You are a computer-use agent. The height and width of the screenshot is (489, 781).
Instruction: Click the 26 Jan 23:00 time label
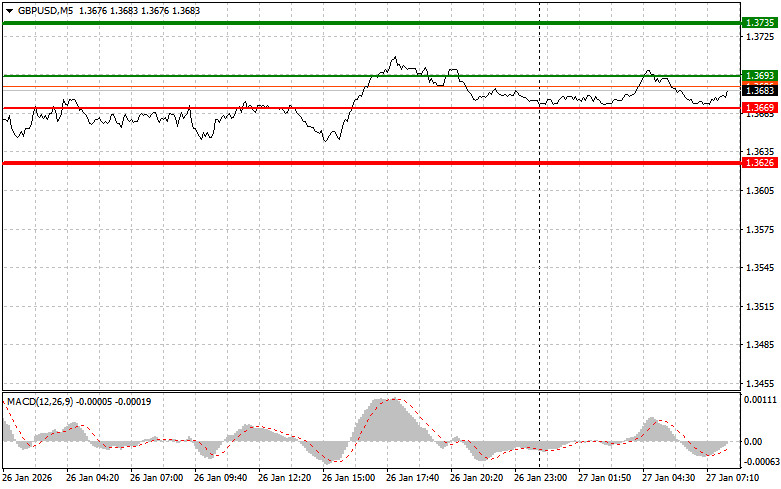click(540, 479)
